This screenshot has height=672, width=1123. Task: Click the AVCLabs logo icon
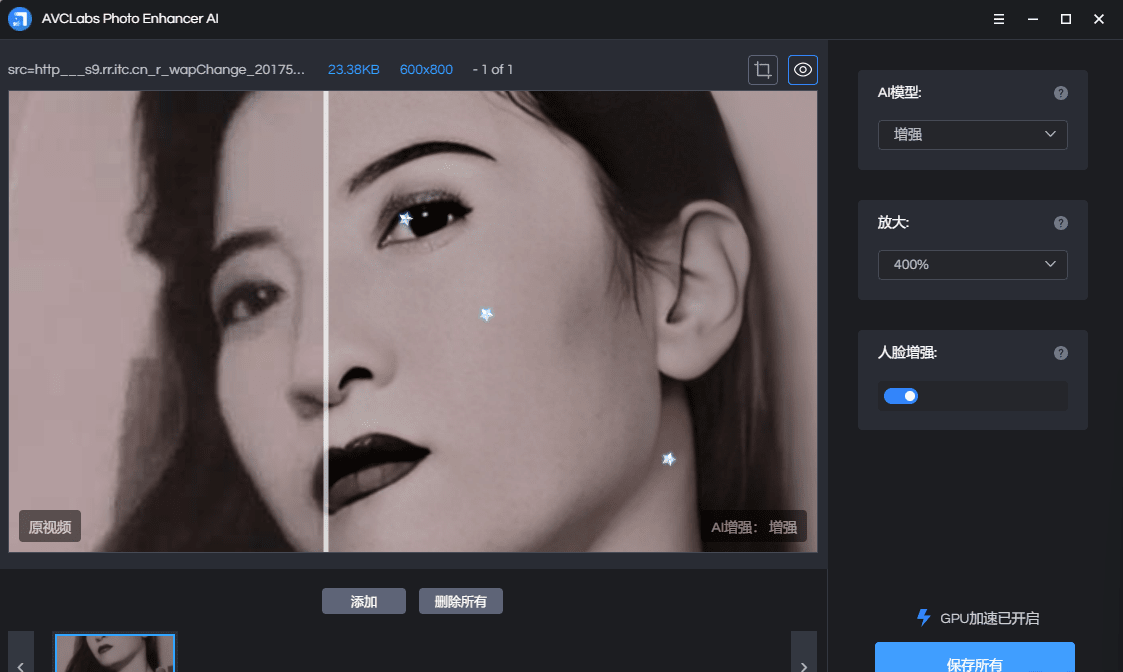pyautogui.click(x=20, y=19)
